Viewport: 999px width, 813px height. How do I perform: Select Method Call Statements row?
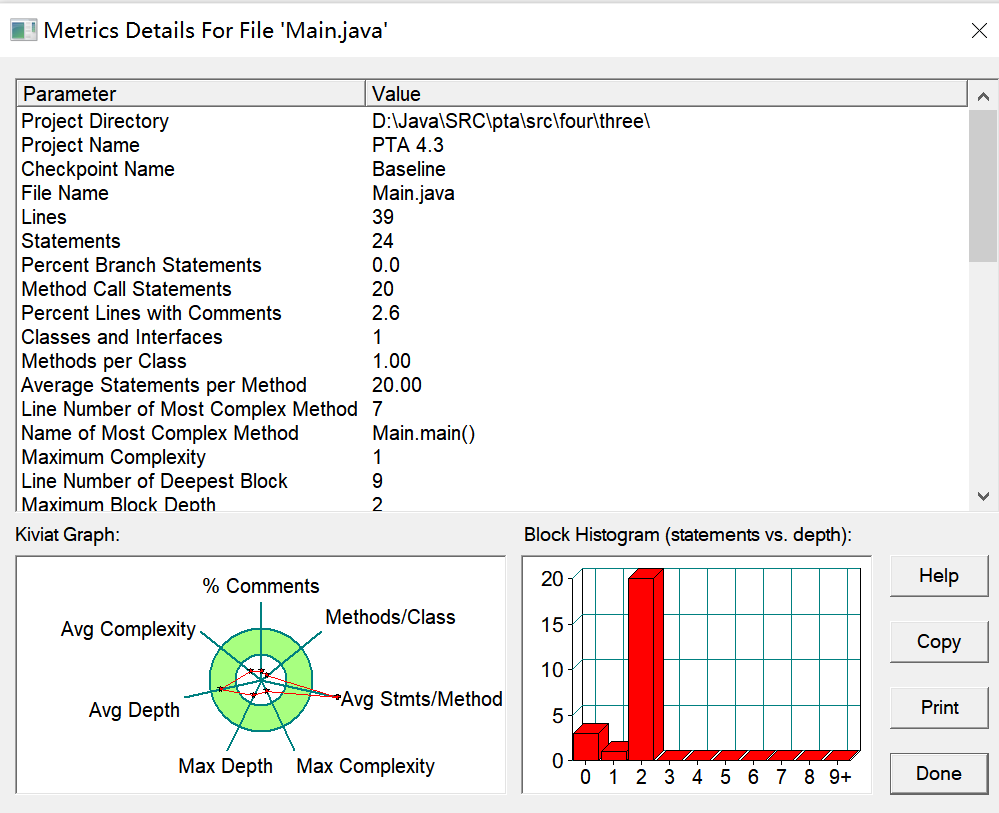[492, 289]
